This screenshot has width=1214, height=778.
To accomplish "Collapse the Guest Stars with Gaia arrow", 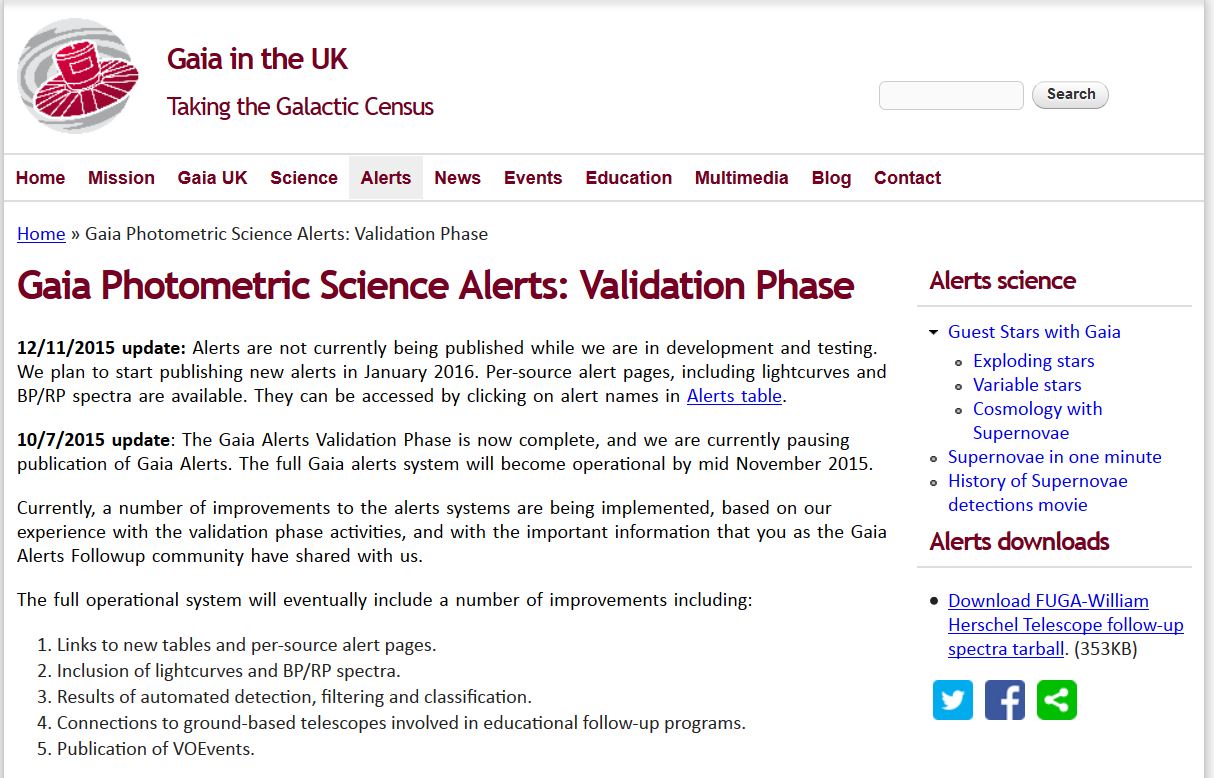I will (x=933, y=332).
